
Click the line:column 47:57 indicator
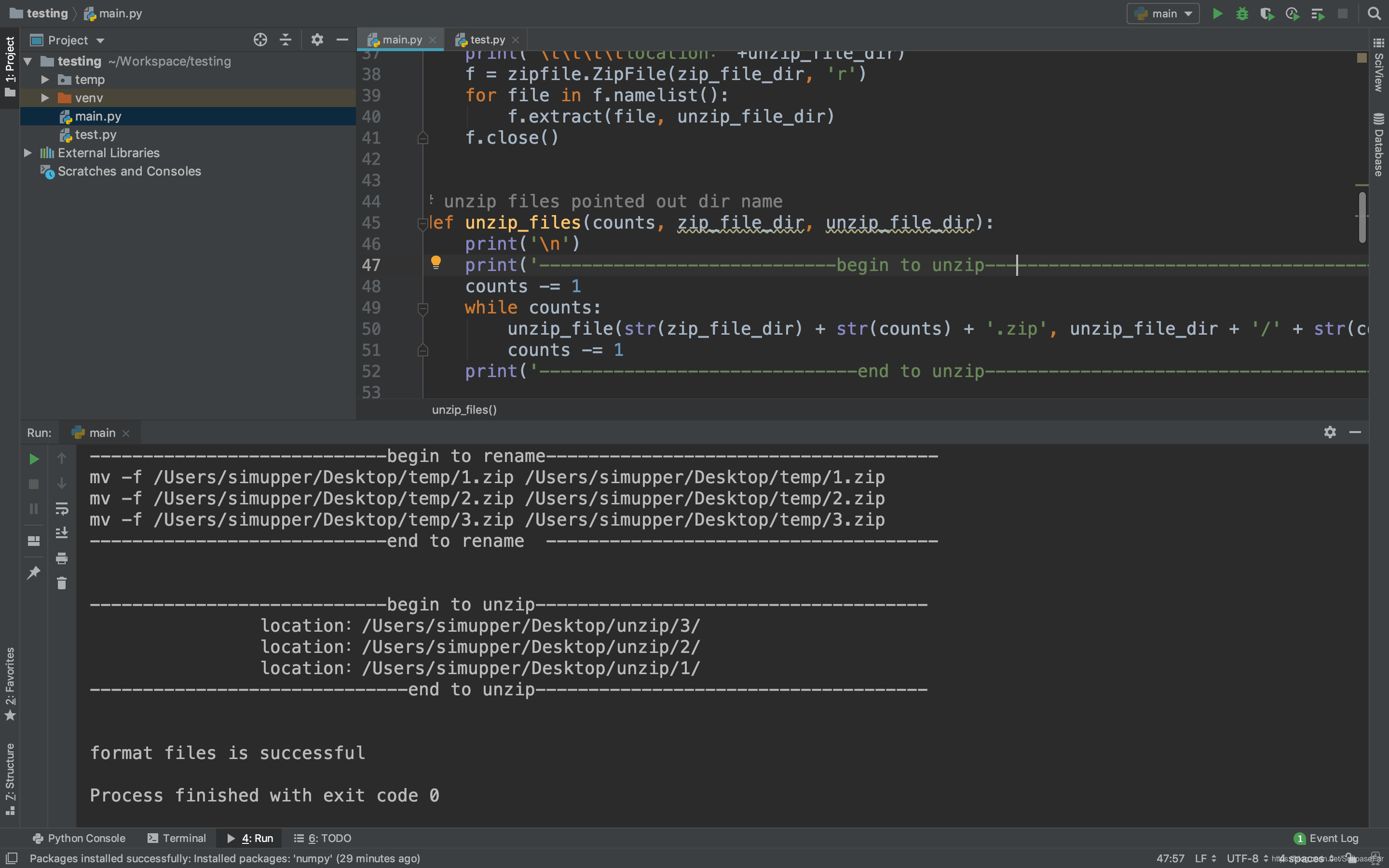1170,858
